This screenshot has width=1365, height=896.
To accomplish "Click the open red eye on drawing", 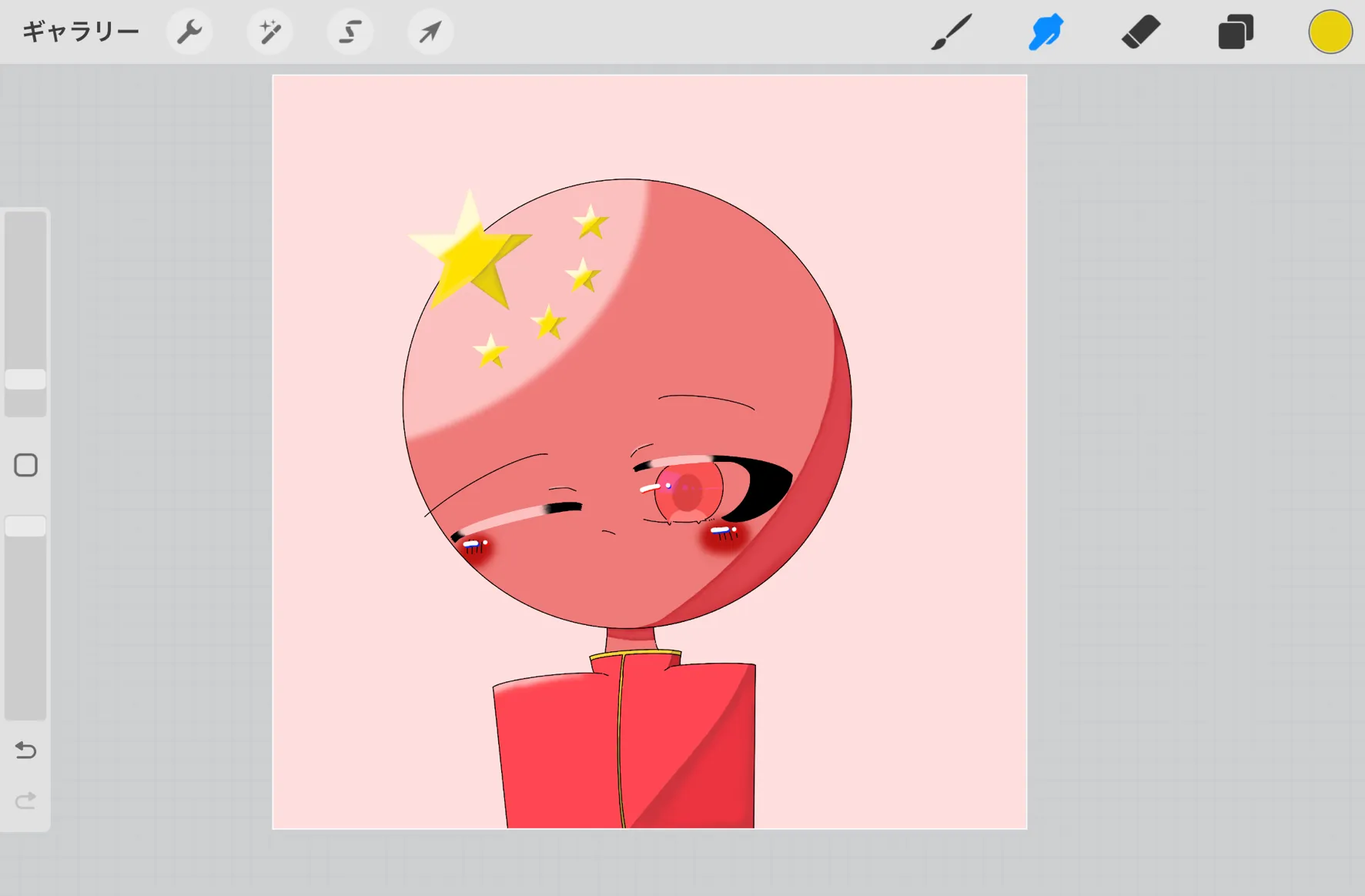I will coord(688,490).
